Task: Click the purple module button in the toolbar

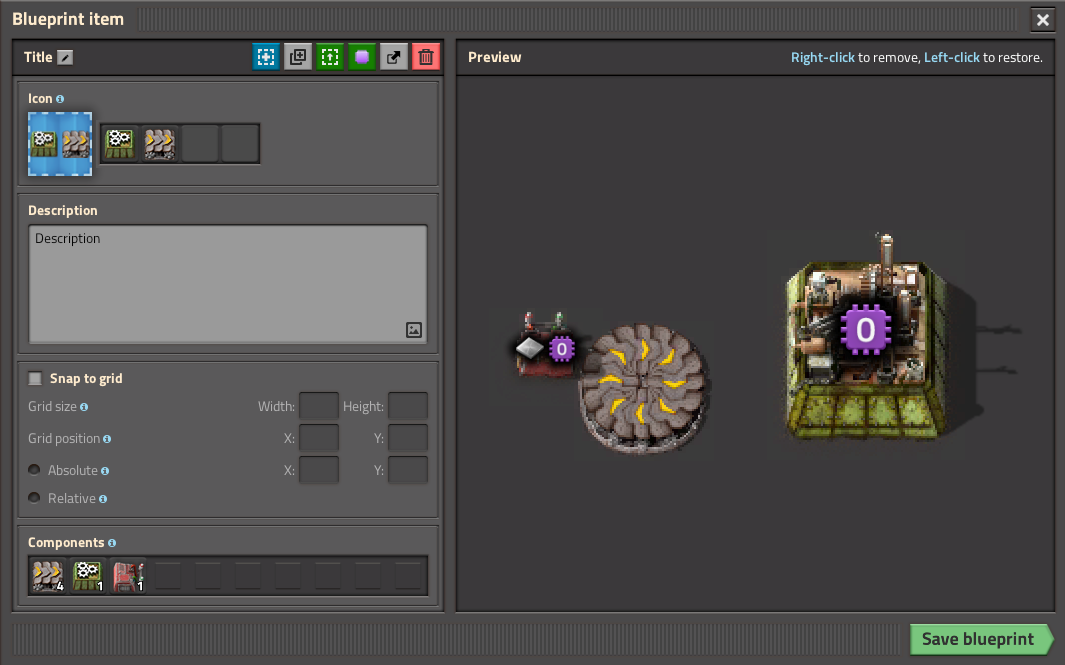Action: (361, 57)
